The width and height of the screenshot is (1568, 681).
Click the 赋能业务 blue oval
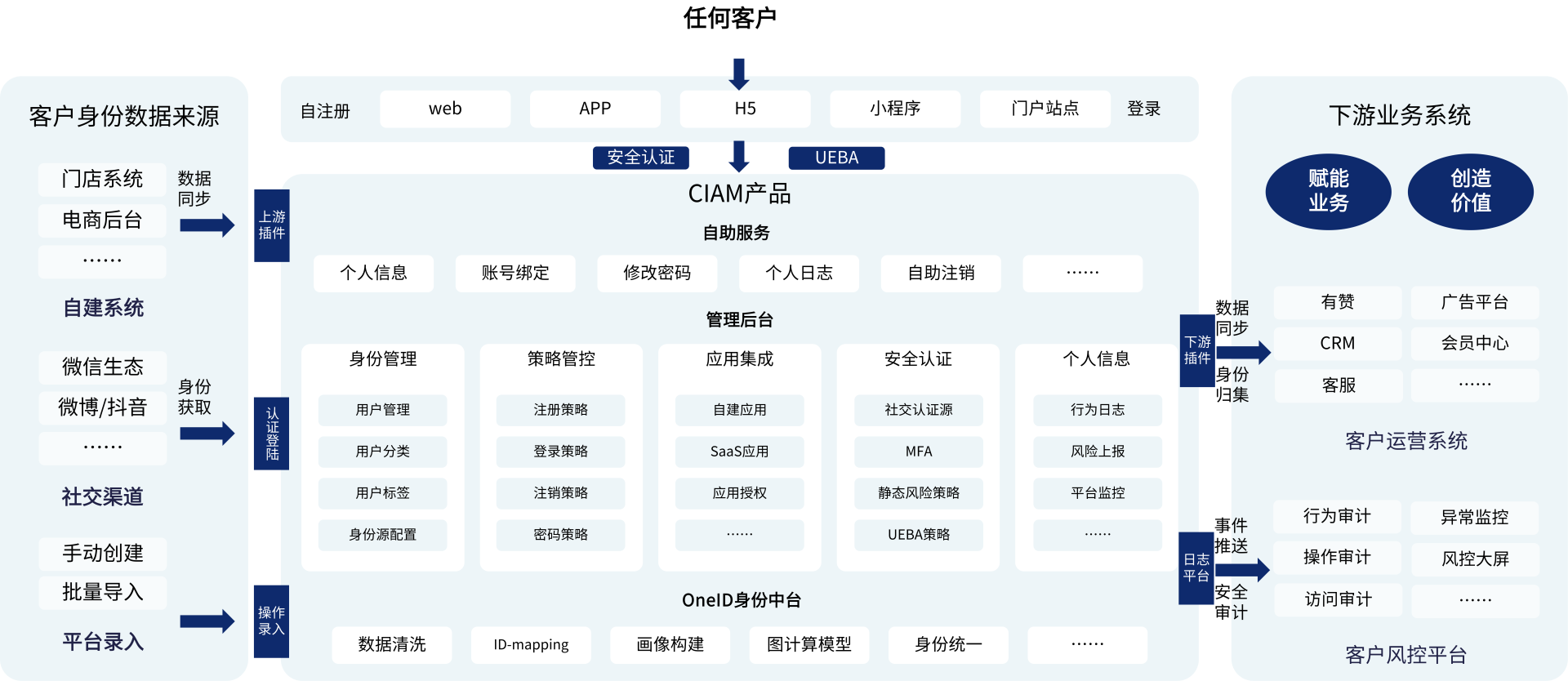[x=1328, y=192]
